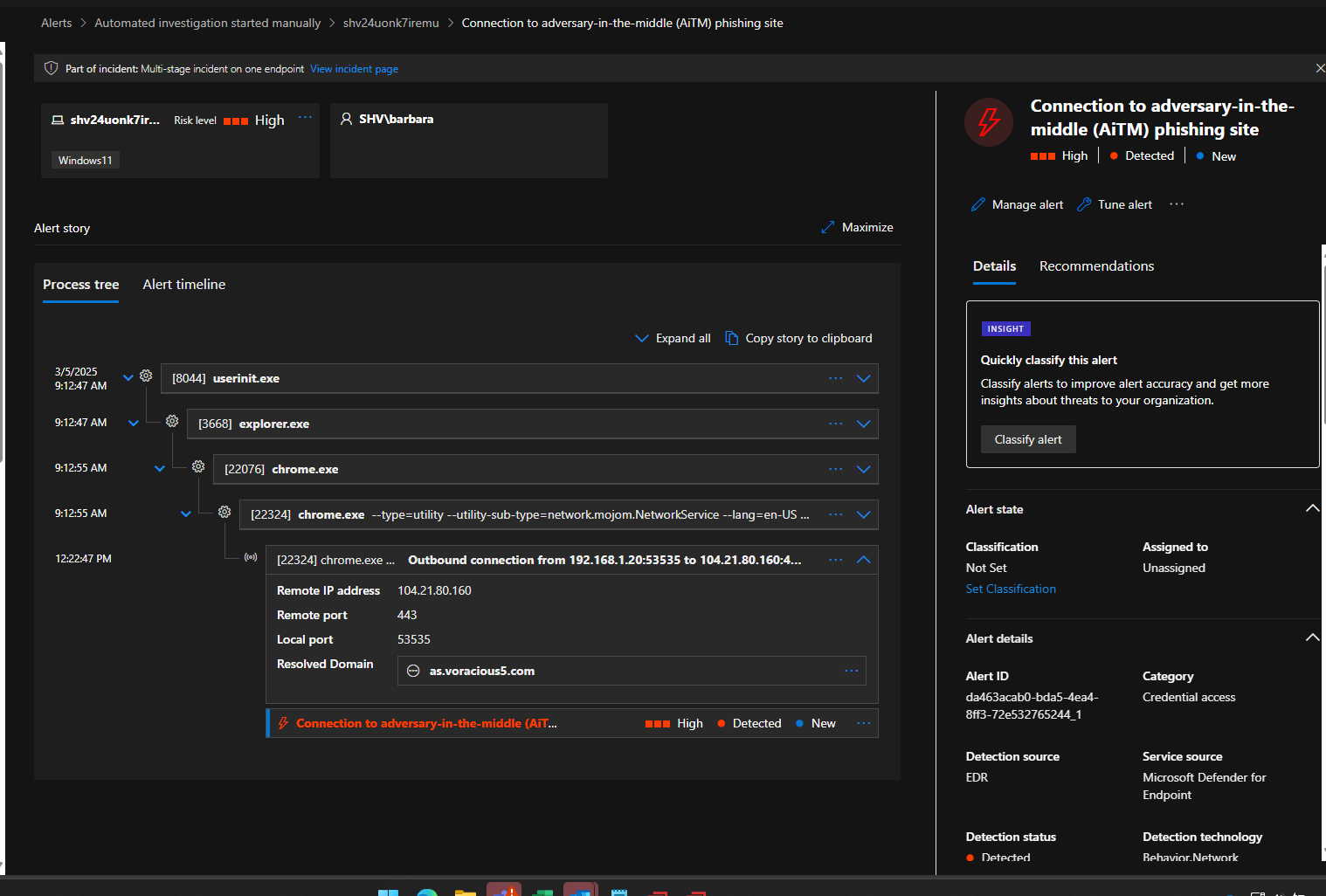
Task: Click the Classify alert button
Action: coord(1027,439)
